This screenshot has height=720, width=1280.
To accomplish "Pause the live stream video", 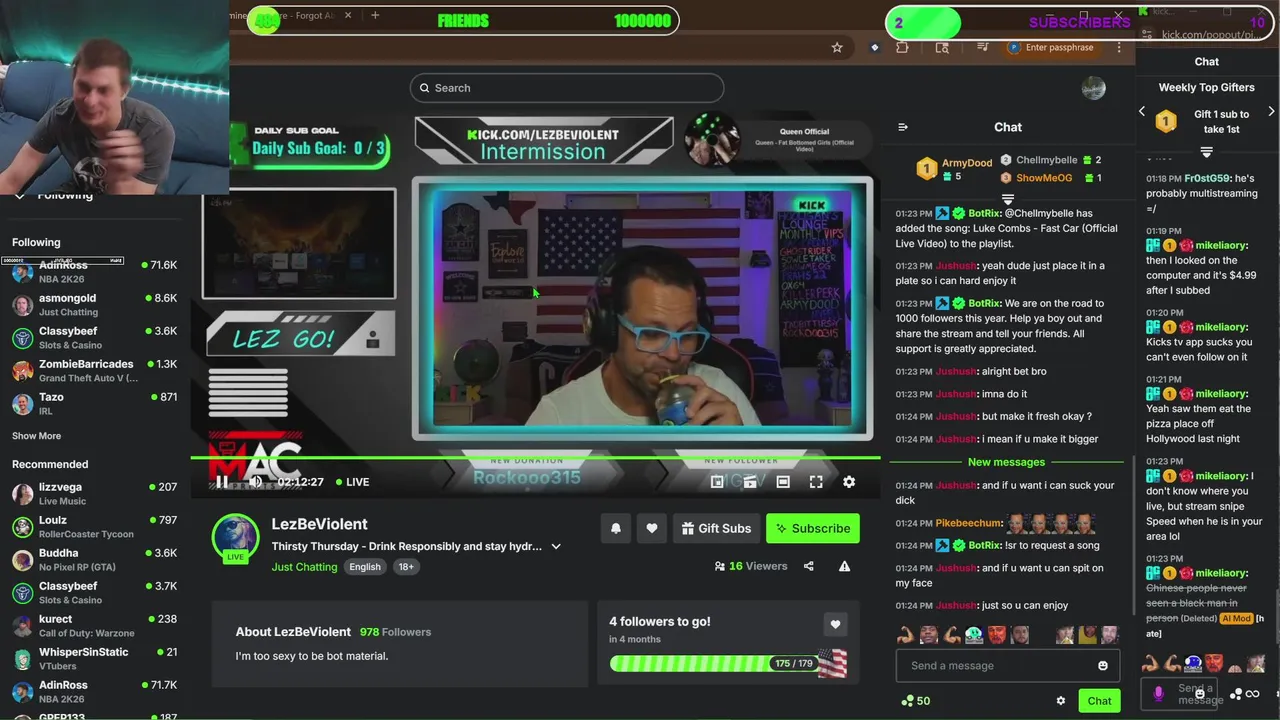I will point(221,482).
